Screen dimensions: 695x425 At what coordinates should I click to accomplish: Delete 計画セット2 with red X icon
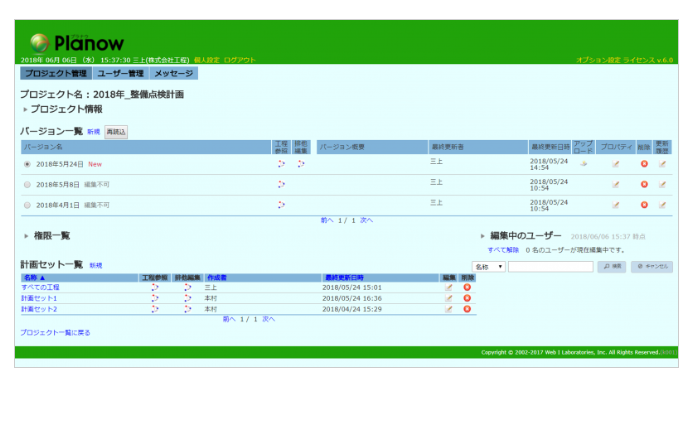pos(467,309)
